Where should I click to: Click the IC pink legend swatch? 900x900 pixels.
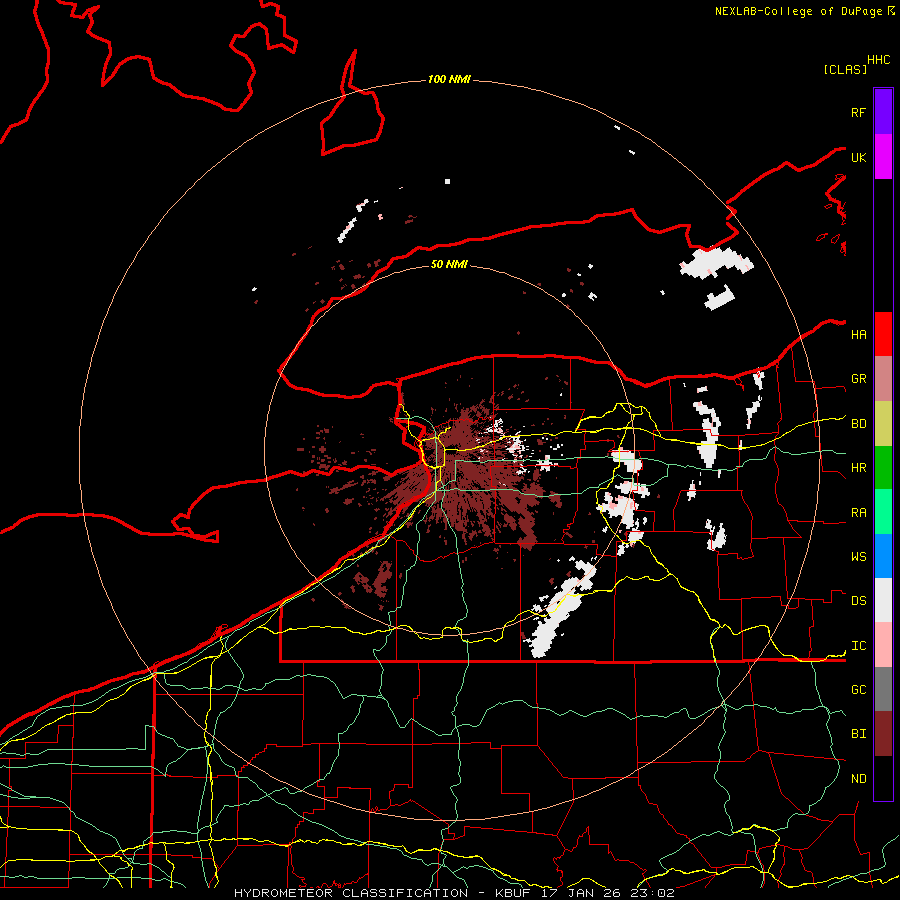883,645
